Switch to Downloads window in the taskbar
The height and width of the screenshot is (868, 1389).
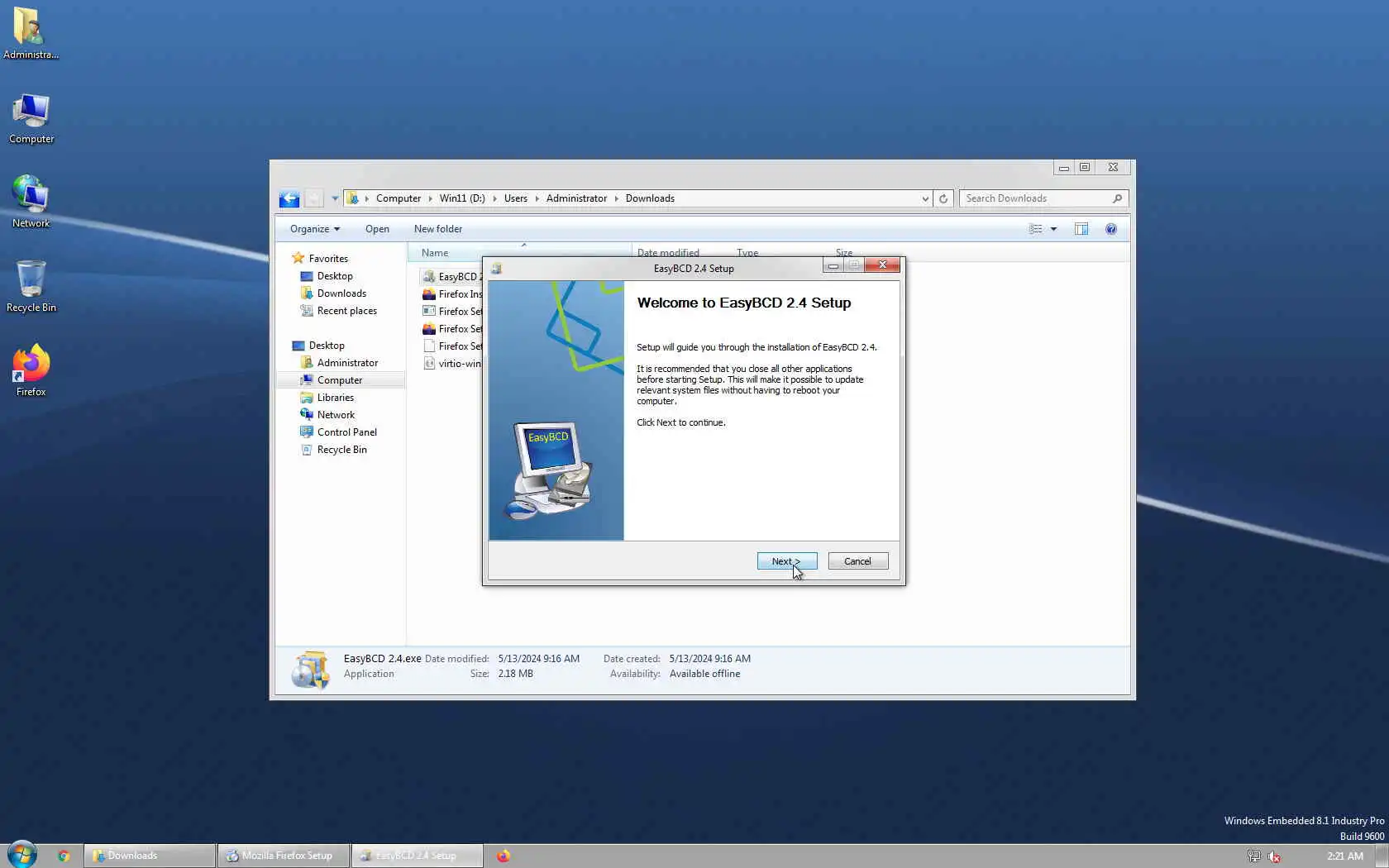point(149,856)
